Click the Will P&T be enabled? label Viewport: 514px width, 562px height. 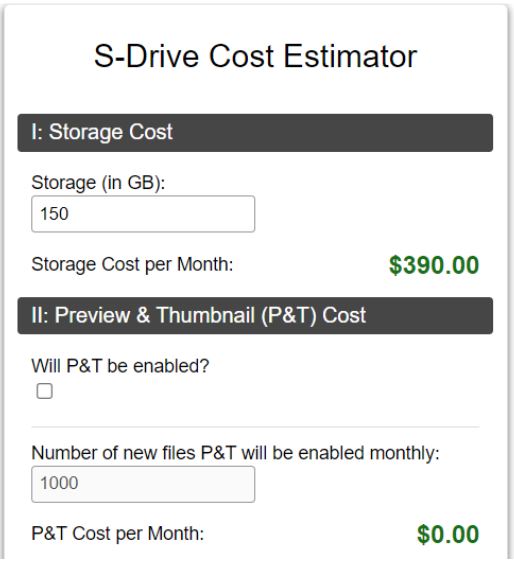[120, 366]
